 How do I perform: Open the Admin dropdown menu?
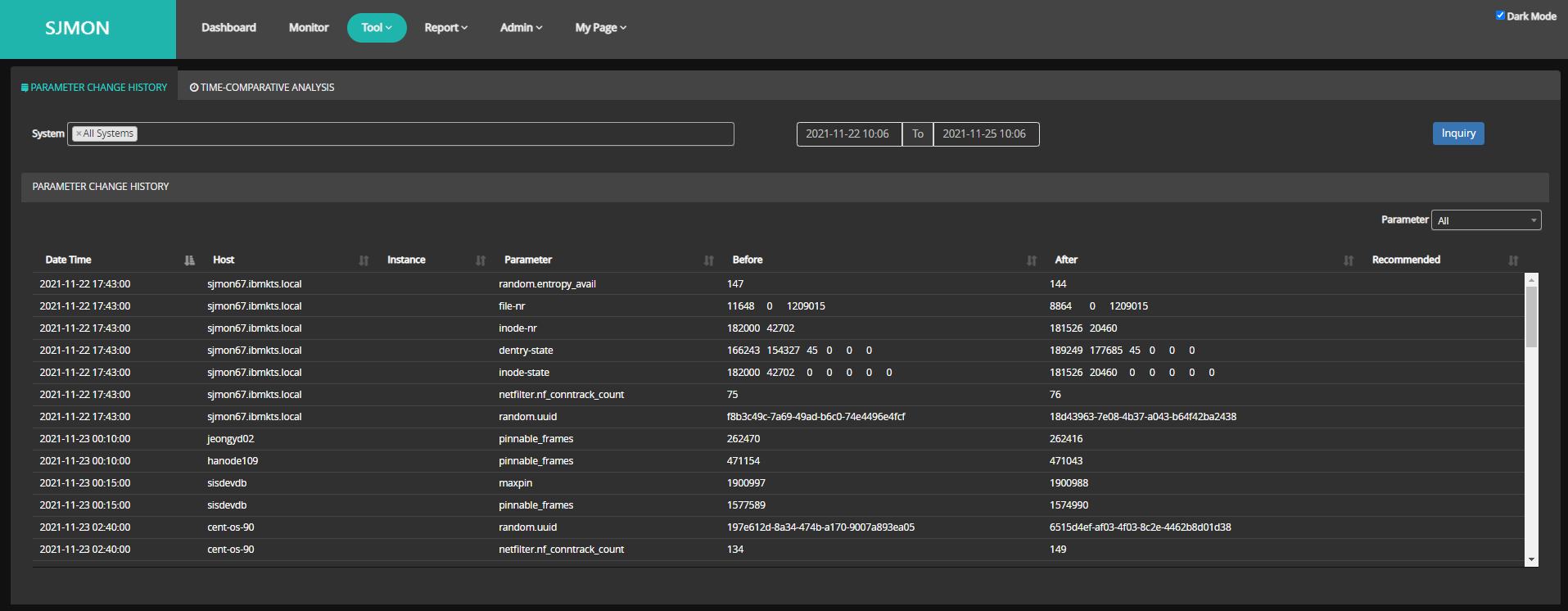[x=521, y=28]
